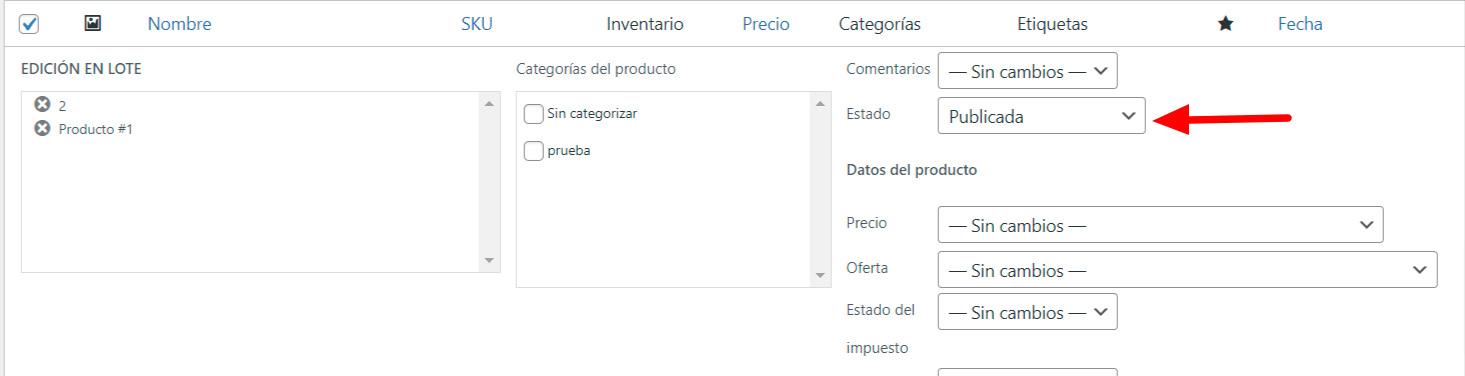Remove product 2 from bulk edit list
Image resolution: width=1465 pixels, height=376 pixels.
coord(42,104)
